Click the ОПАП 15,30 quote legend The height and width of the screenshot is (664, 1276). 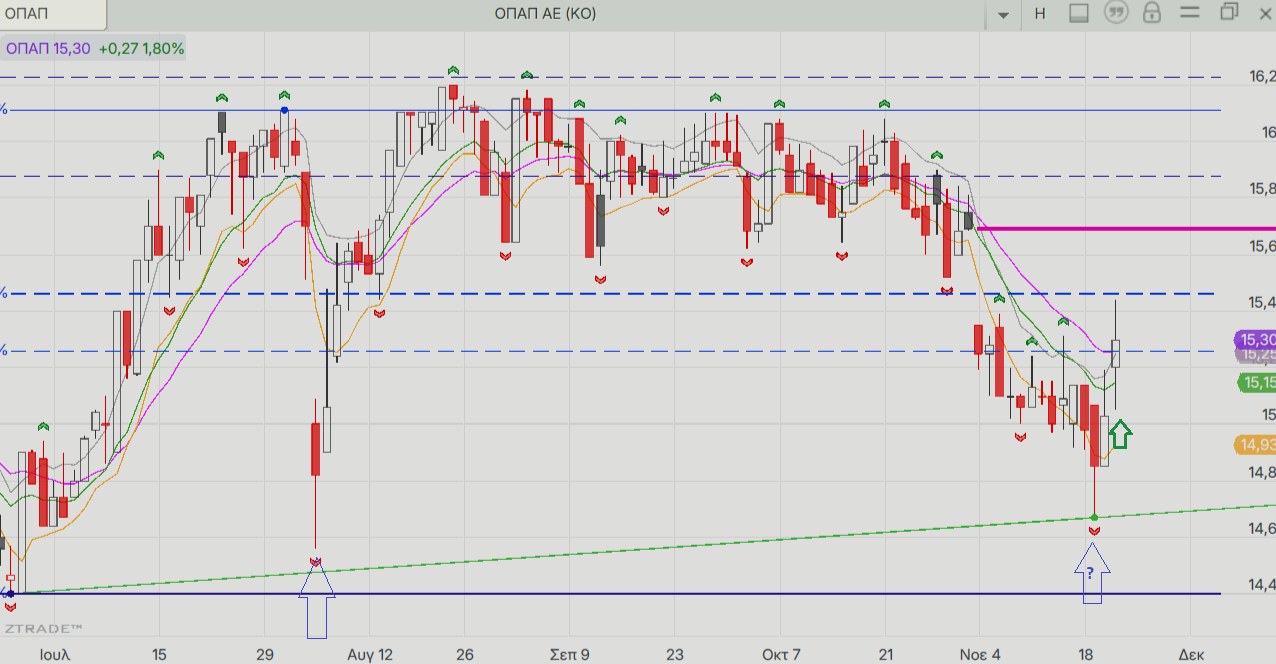(49, 48)
